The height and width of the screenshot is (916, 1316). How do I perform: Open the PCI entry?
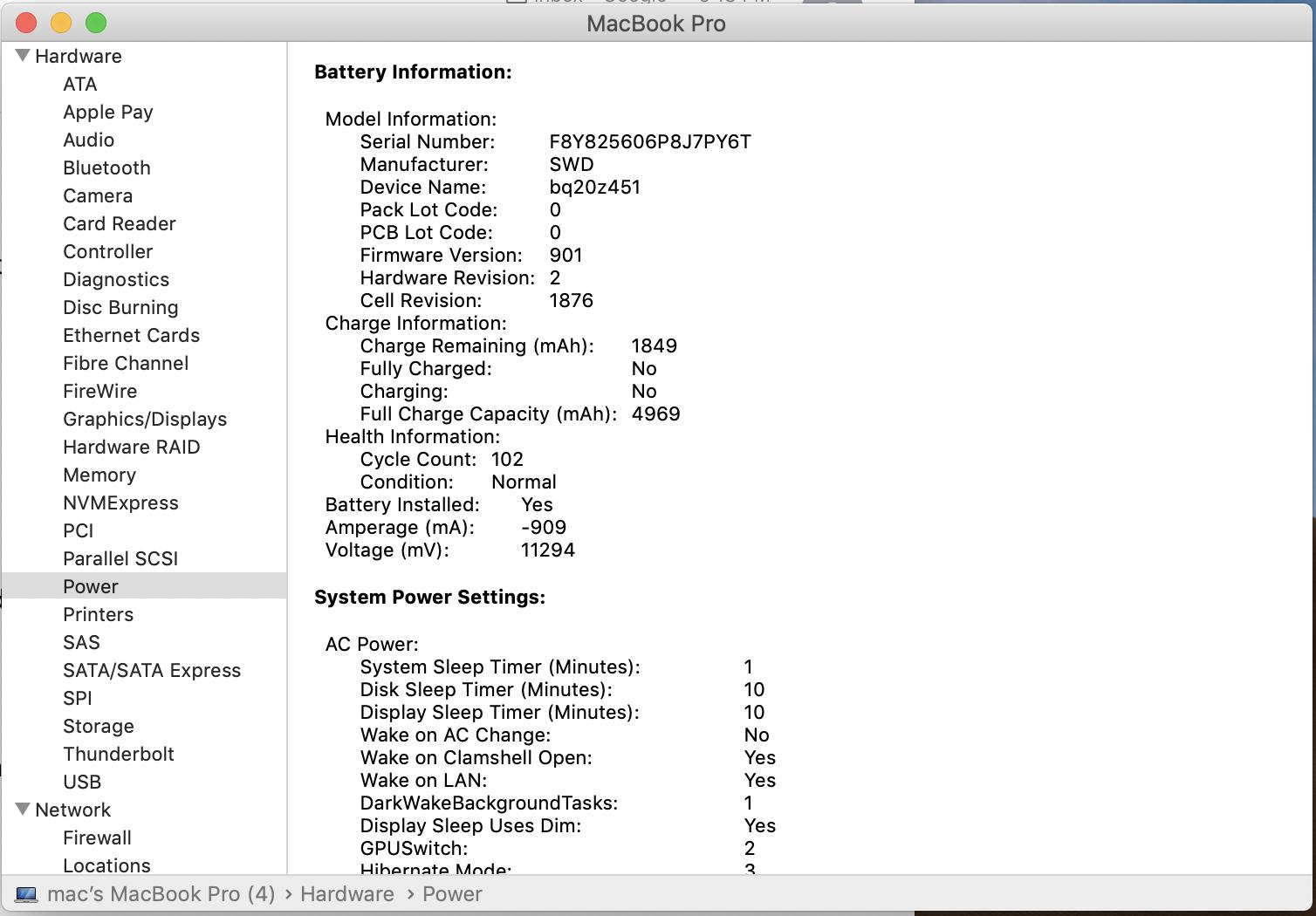tap(79, 530)
